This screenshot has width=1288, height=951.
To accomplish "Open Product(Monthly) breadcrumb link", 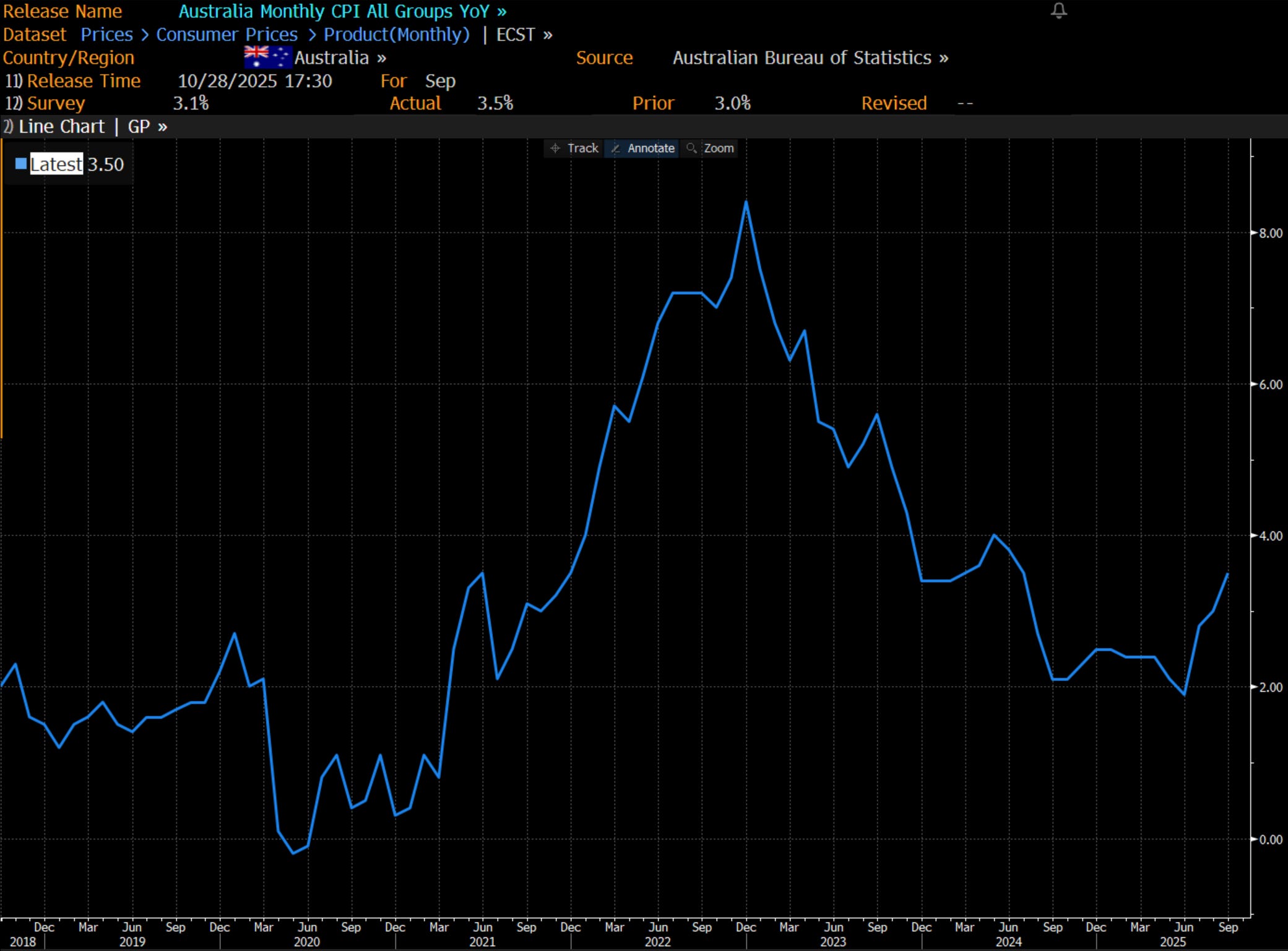I will (x=396, y=35).
